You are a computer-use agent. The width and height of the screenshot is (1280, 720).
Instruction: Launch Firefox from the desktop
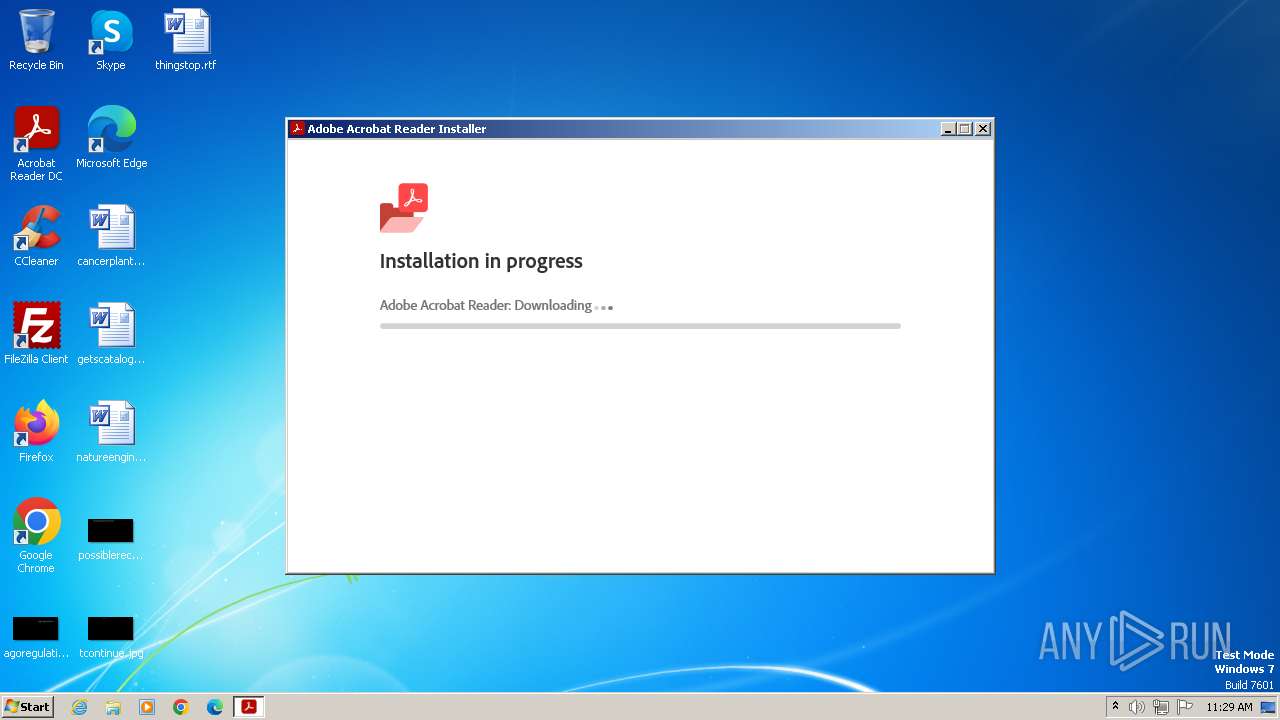click(36, 432)
